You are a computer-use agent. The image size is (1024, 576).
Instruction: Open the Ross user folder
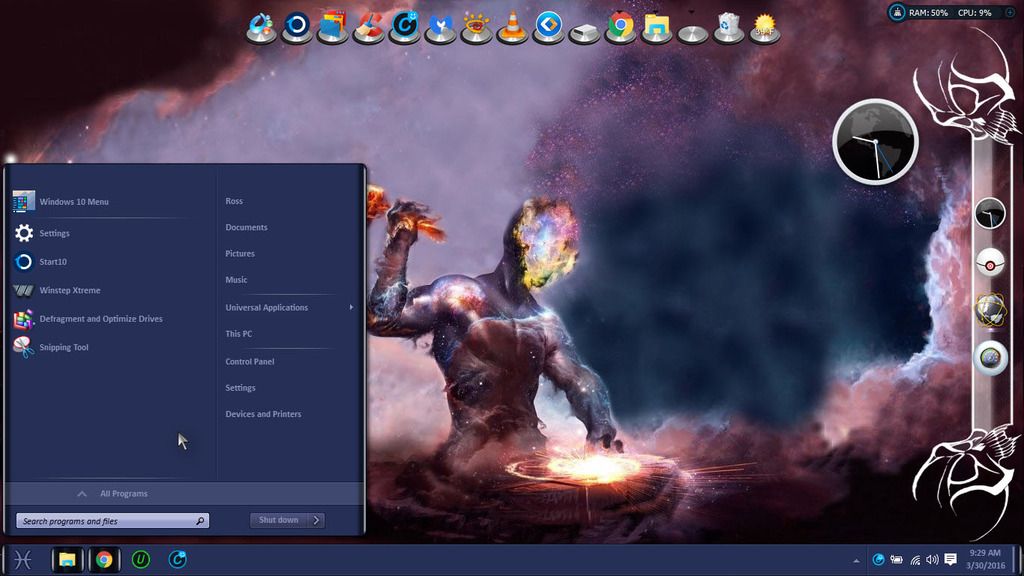point(234,201)
